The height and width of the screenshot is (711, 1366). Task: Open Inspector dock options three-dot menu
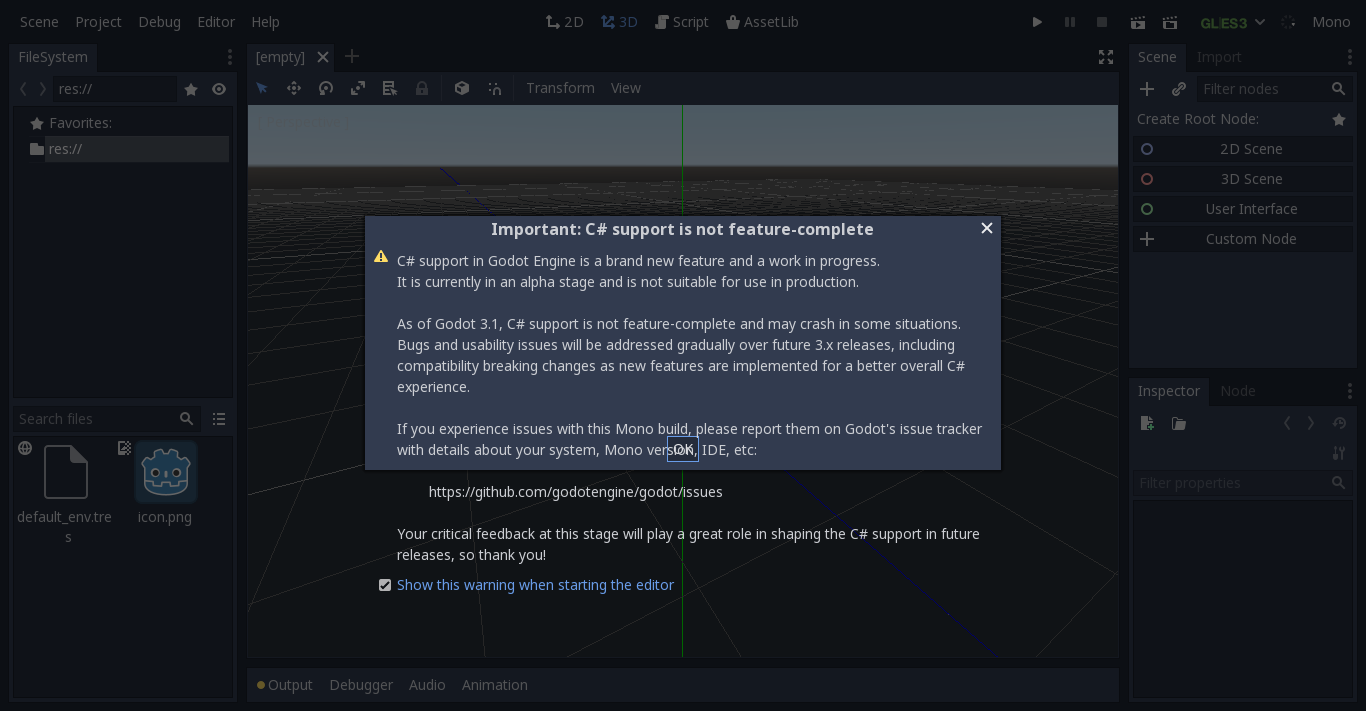tap(1350, 391)
